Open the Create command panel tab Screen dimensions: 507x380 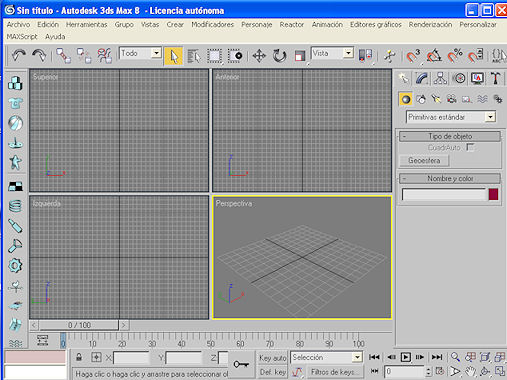404,79
